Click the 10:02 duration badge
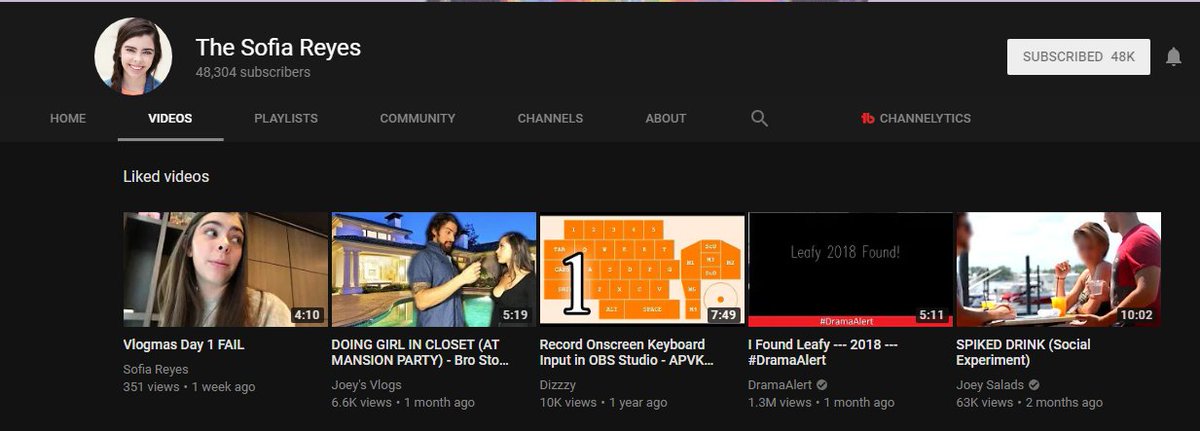Viewport: 1200px width, 431px height. click(1136, 314)
